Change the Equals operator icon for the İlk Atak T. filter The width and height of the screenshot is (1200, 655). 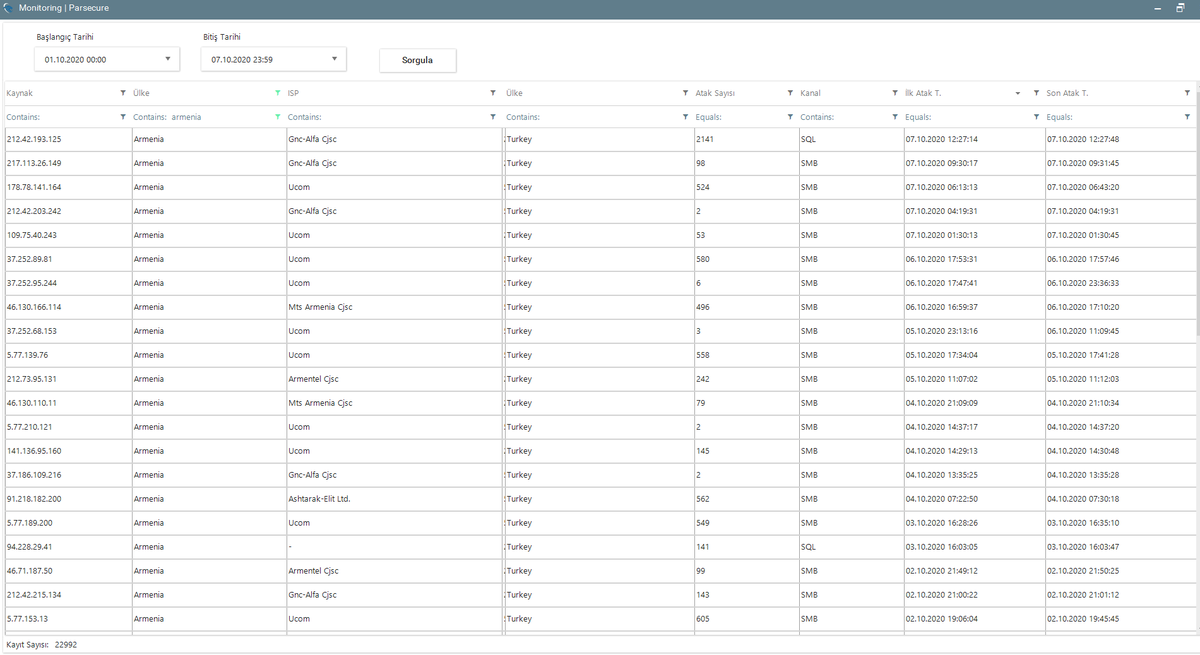click(x=1036, y=117)
